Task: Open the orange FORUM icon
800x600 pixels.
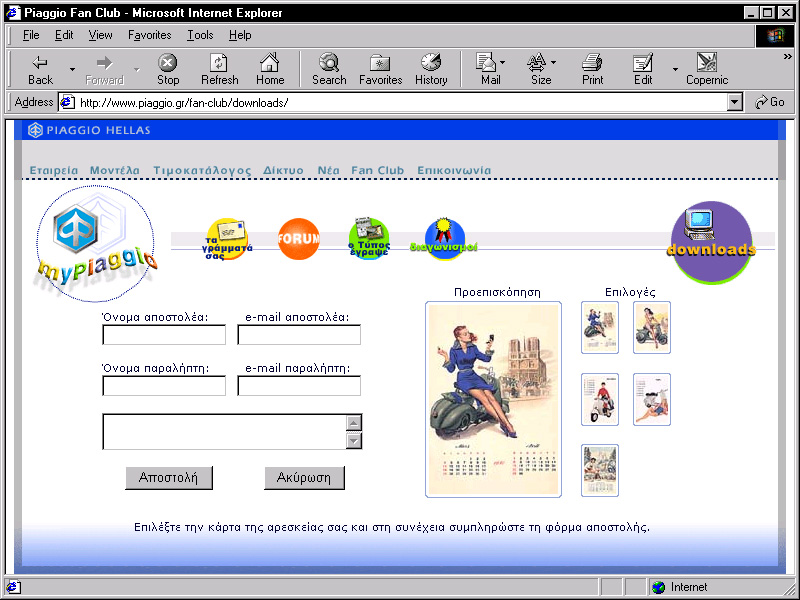Action: pos(299,239)
